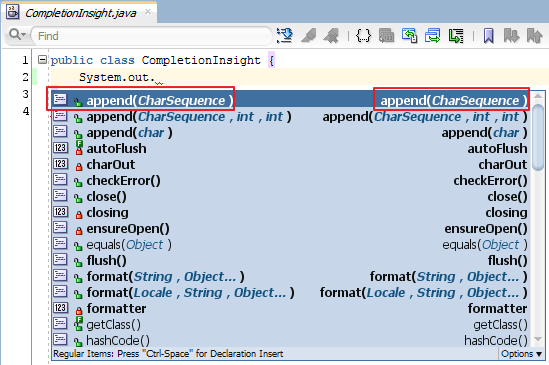
Task: Click the green arrow indent lines icon
Action: (x=456, y=35)
